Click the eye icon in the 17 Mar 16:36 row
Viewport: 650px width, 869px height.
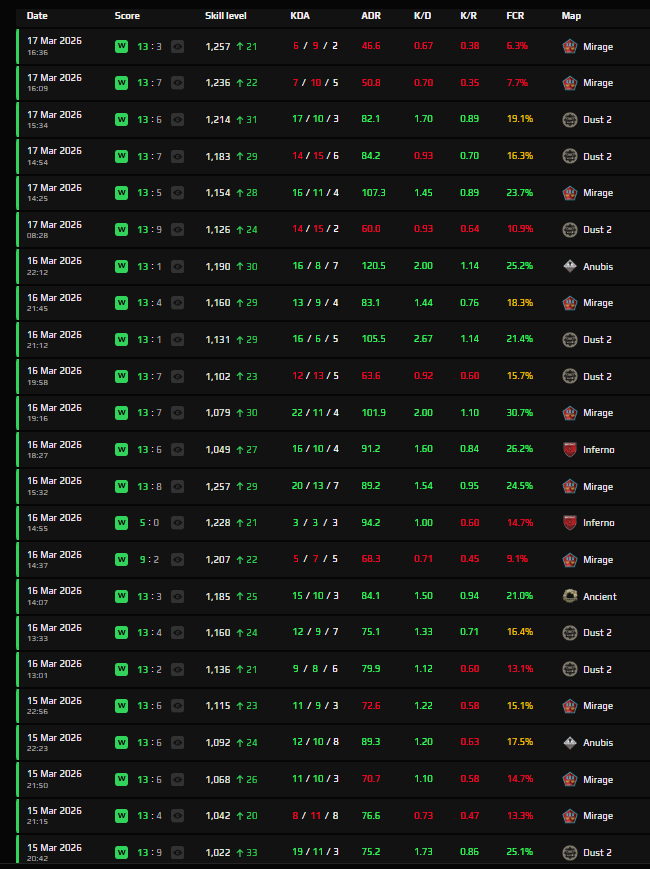coord(177,47)
